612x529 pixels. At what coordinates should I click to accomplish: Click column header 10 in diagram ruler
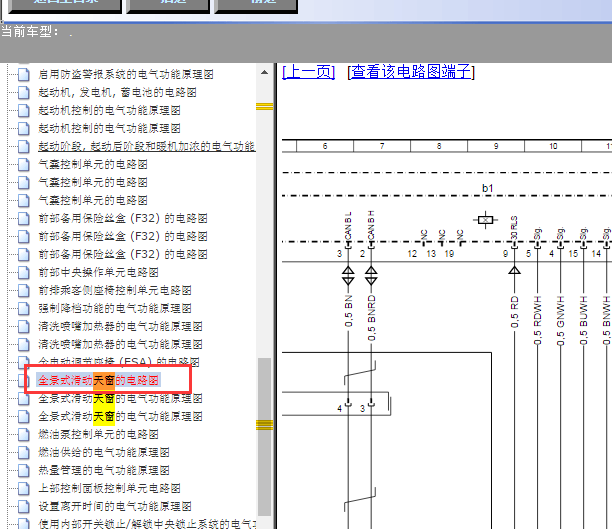tap(553, 146)
